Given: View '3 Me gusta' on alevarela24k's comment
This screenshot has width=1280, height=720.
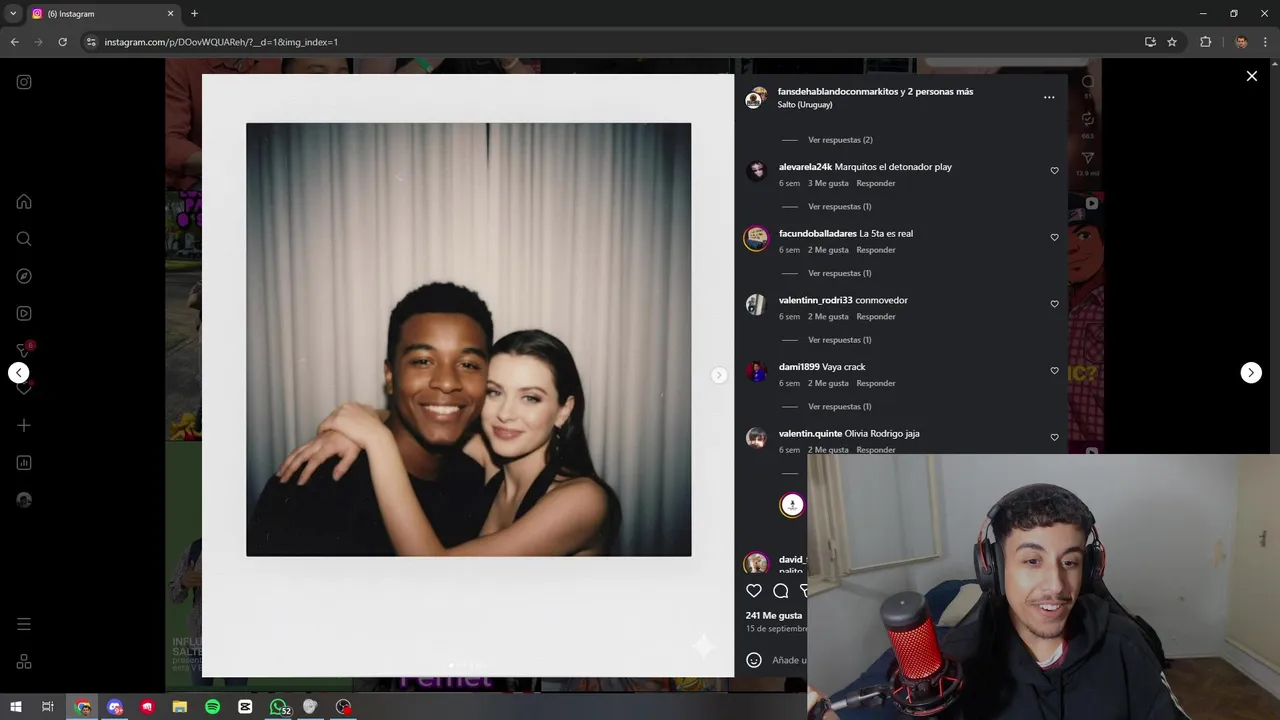Looking at the screenshot, I should pos(828,184).
